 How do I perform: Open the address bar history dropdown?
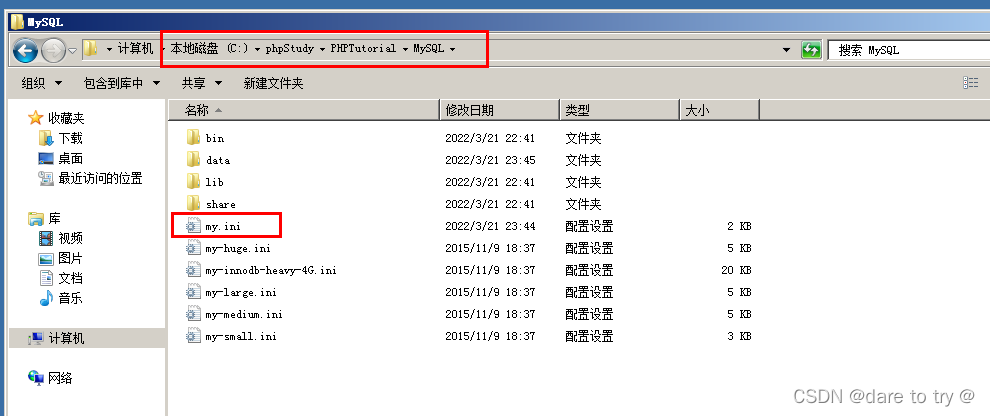[x=786, y=49]
